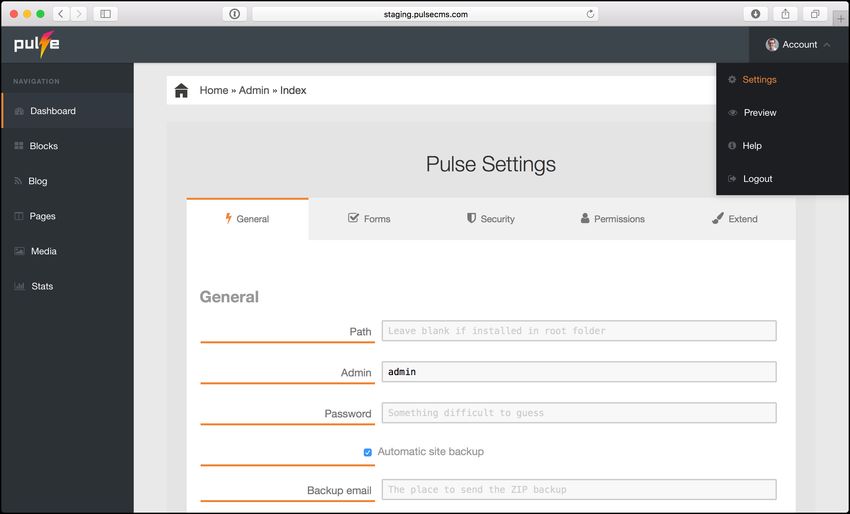850x514 pixels.
Task: Click the Admin breadcrumb link
Action: point(254,91)
